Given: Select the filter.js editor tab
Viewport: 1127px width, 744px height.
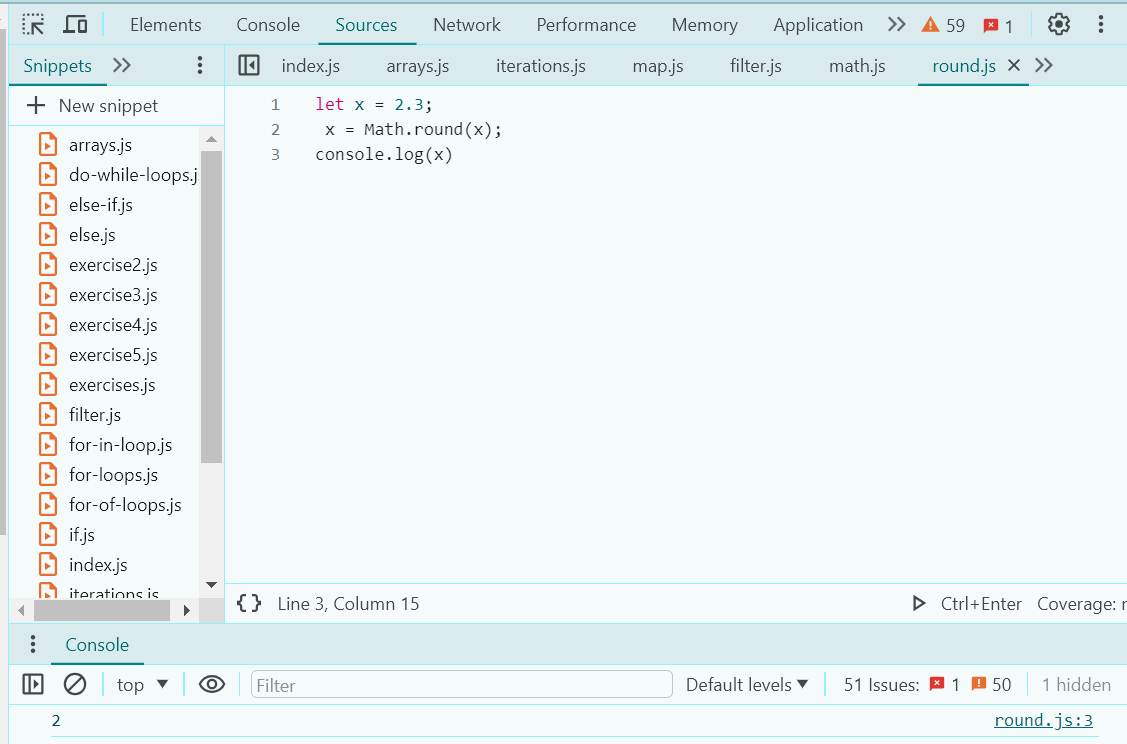Looking at the screenshot, I should pos(755,65).
